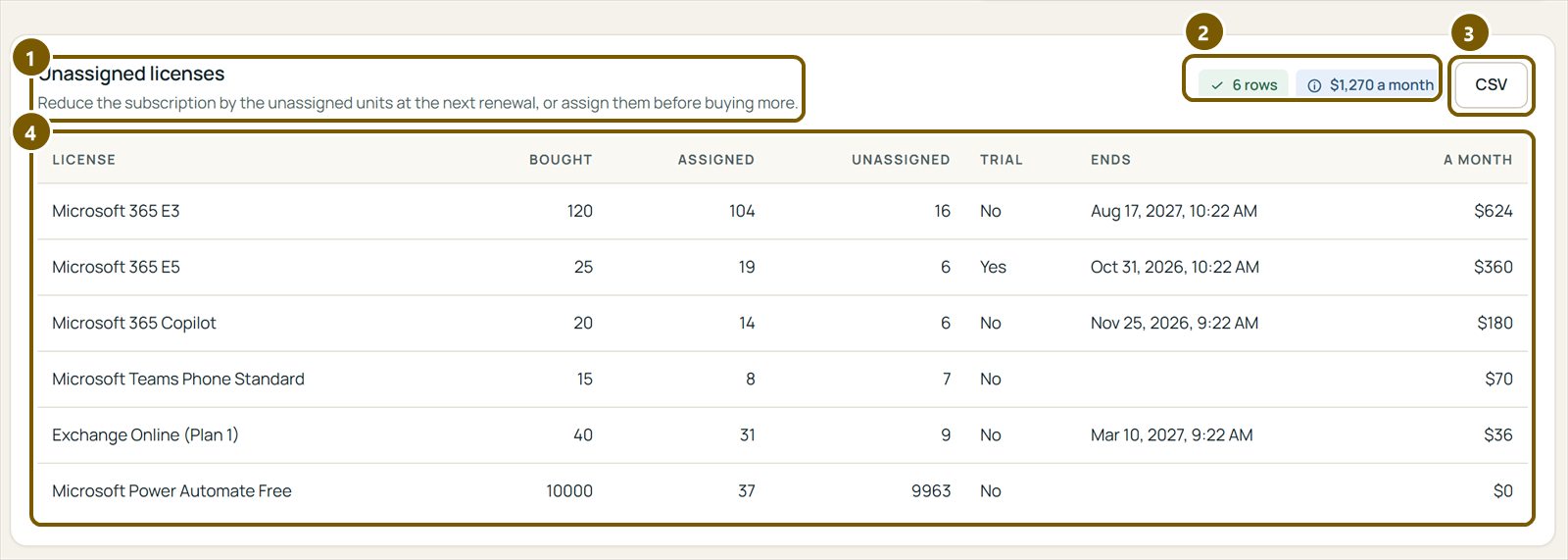The width and height of the screenshot is (1568, 560).
Task: Click the subtitle about reducing the subscription
Action: tap(417, 103)
